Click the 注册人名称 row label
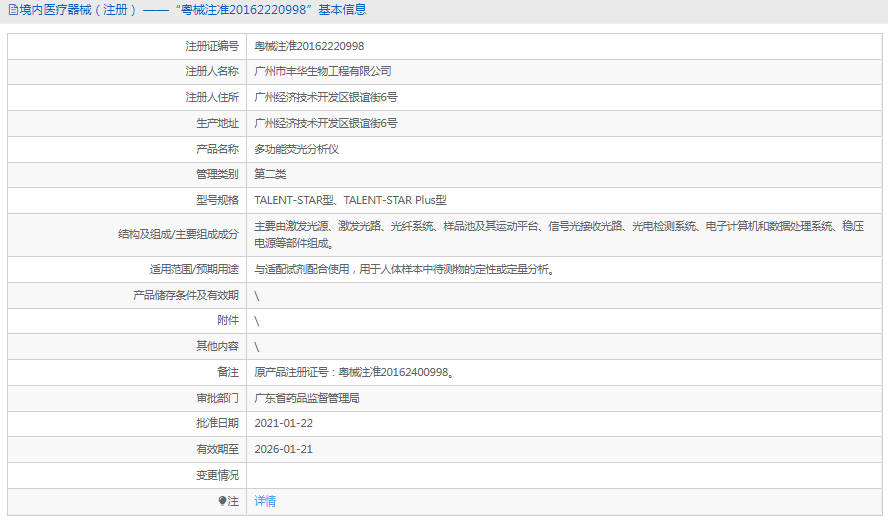The image size is (888, 521). coord(212,71)
